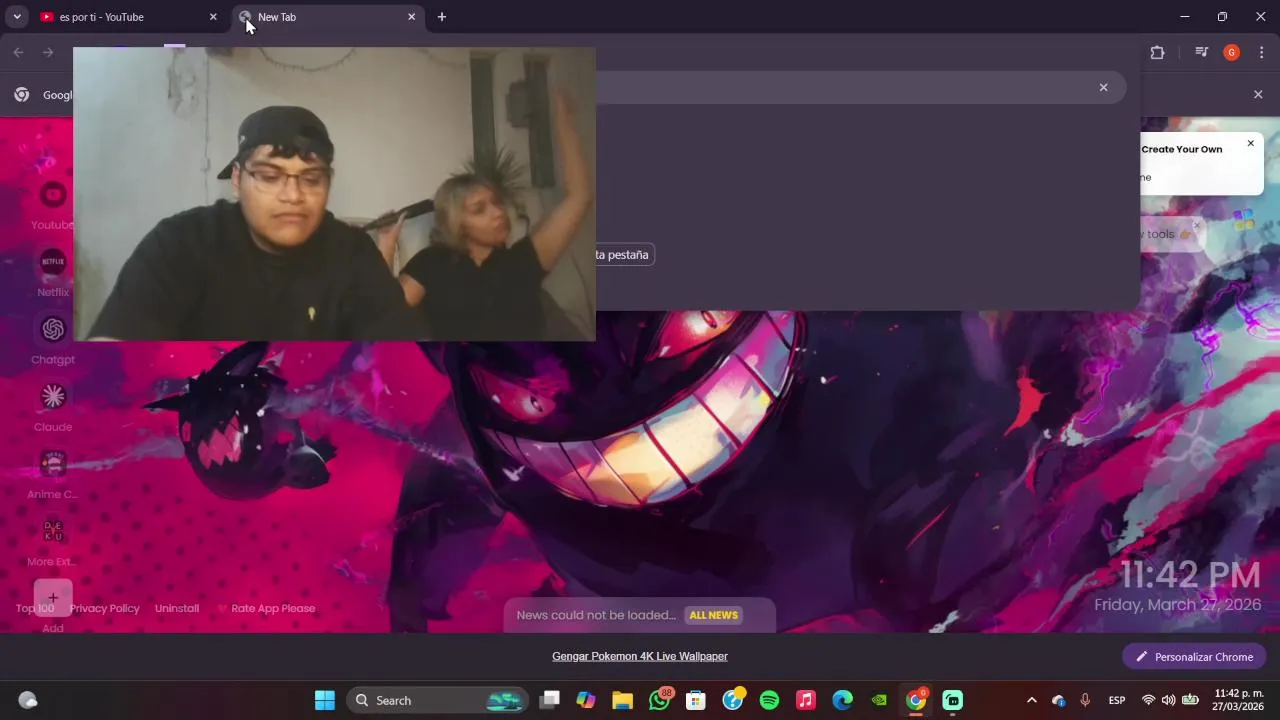Image resolution: width=1280 pixels, height=720 pixels.
Task: Open Wi-Fi settings from the system tray
Action: (x=1148, y=700)
